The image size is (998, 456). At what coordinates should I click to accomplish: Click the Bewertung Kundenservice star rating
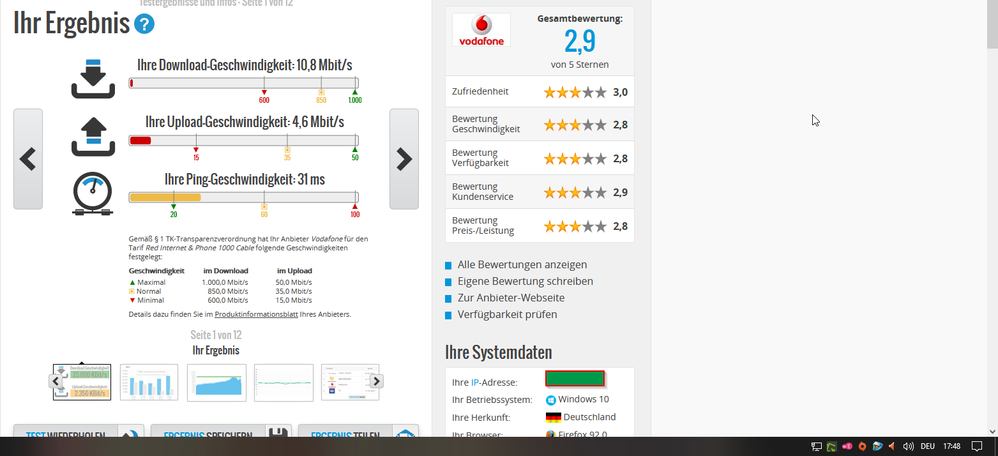point(575,192)
